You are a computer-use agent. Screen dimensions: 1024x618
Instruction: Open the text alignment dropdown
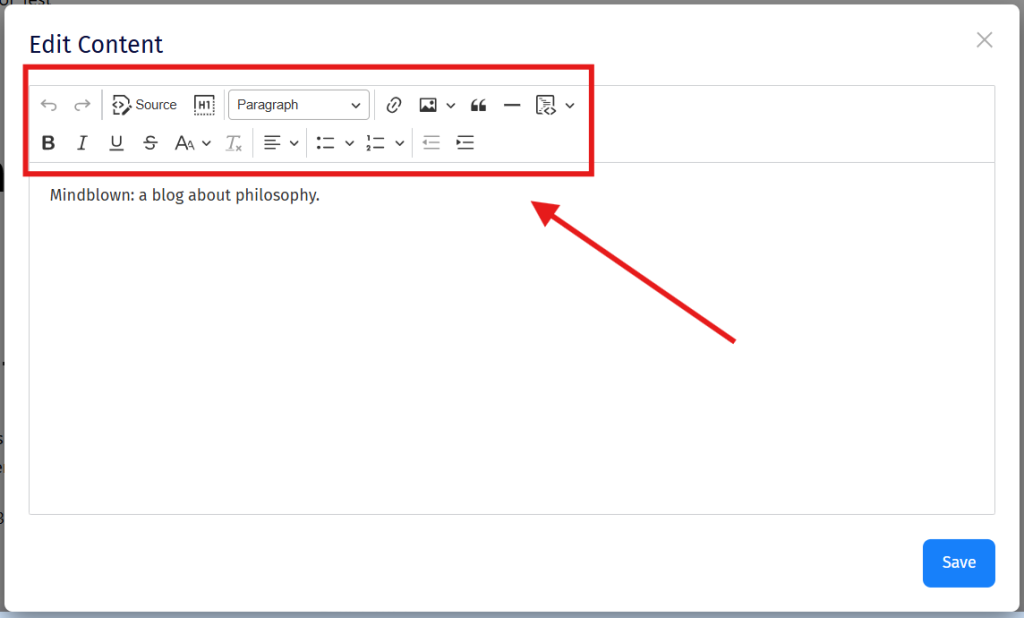pyautogui.click(x=281, y=143)
